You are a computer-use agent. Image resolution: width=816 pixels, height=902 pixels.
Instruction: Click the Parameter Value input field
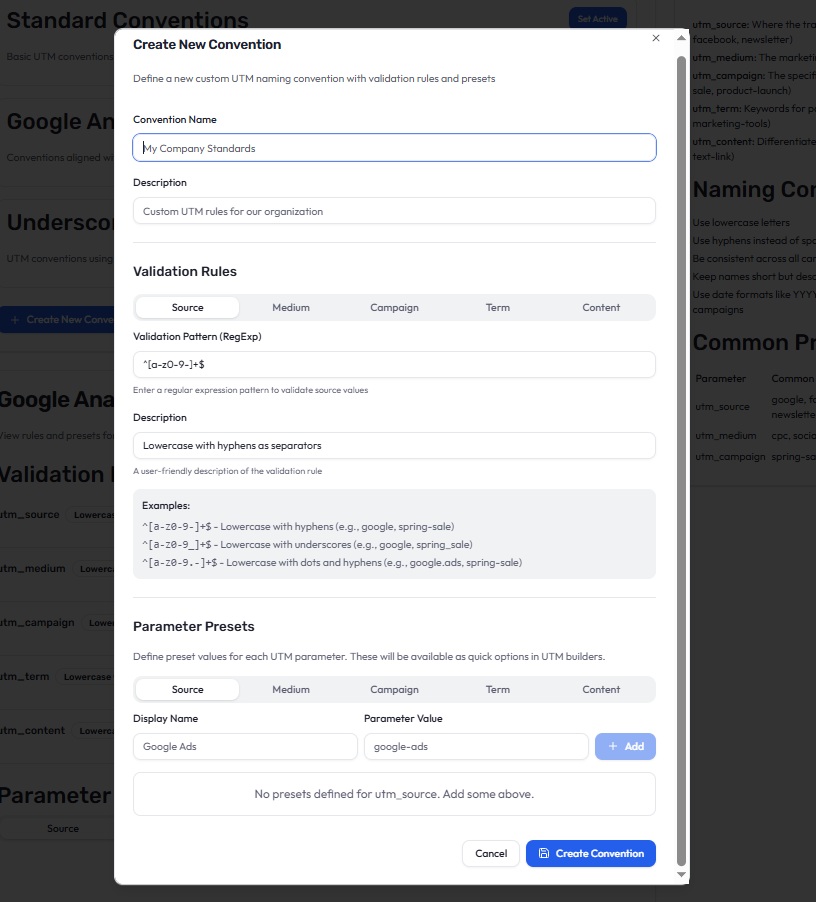coord(476,746)
